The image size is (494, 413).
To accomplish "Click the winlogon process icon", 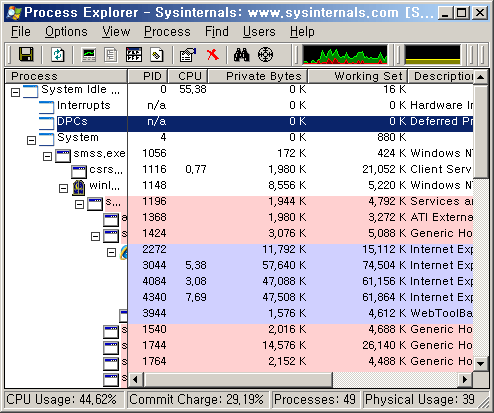I will (79, 187).
